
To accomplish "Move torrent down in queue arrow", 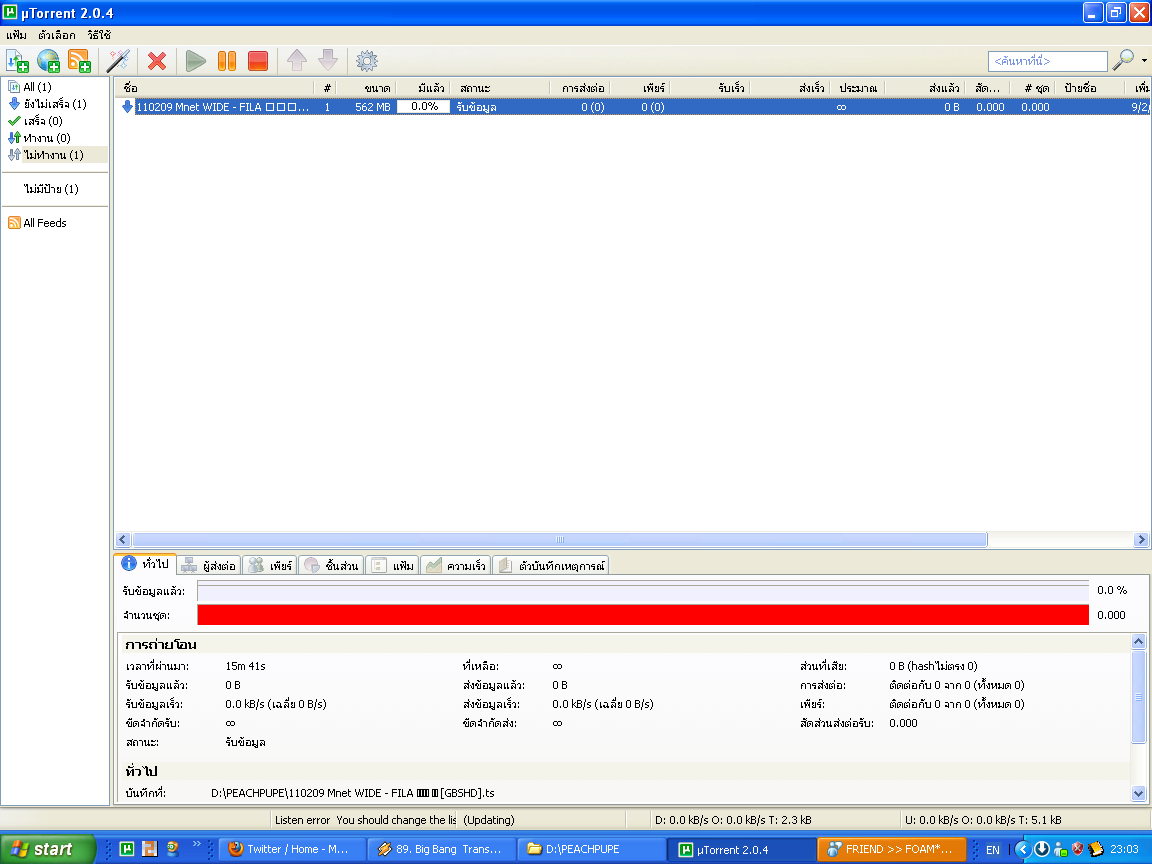I will (328, 61).
